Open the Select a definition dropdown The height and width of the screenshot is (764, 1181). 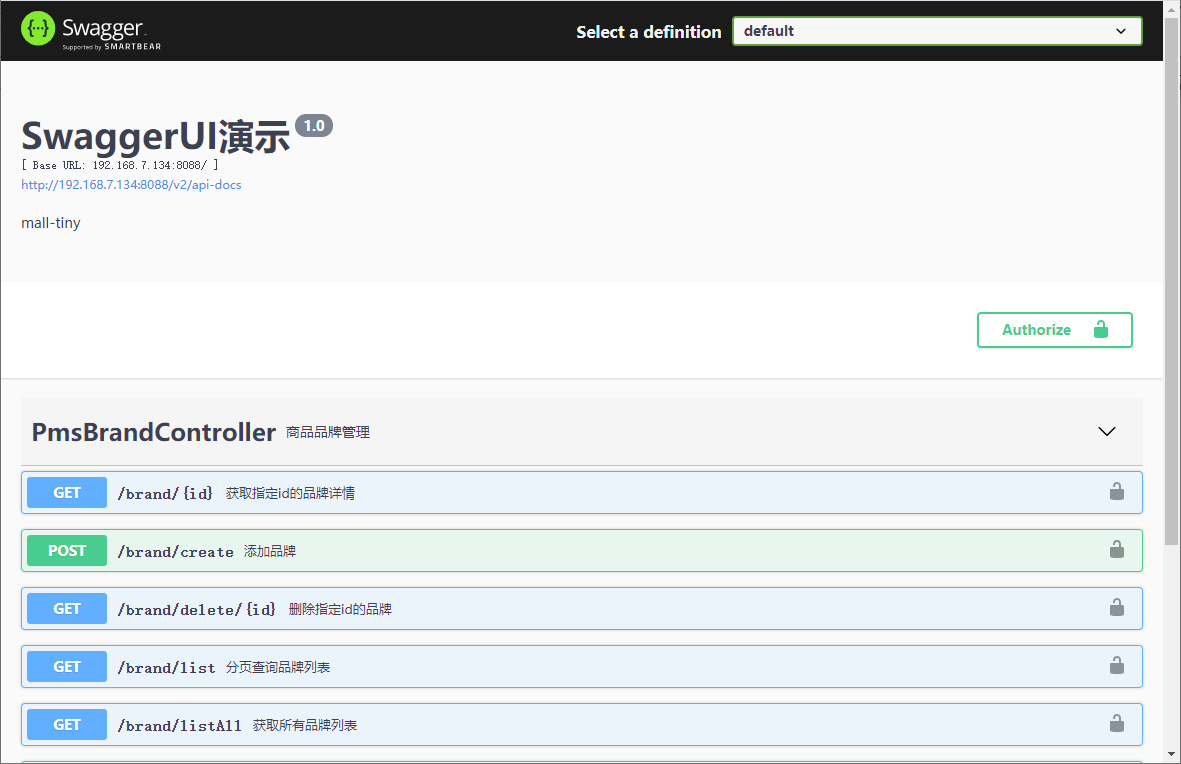tap(937, 31)
